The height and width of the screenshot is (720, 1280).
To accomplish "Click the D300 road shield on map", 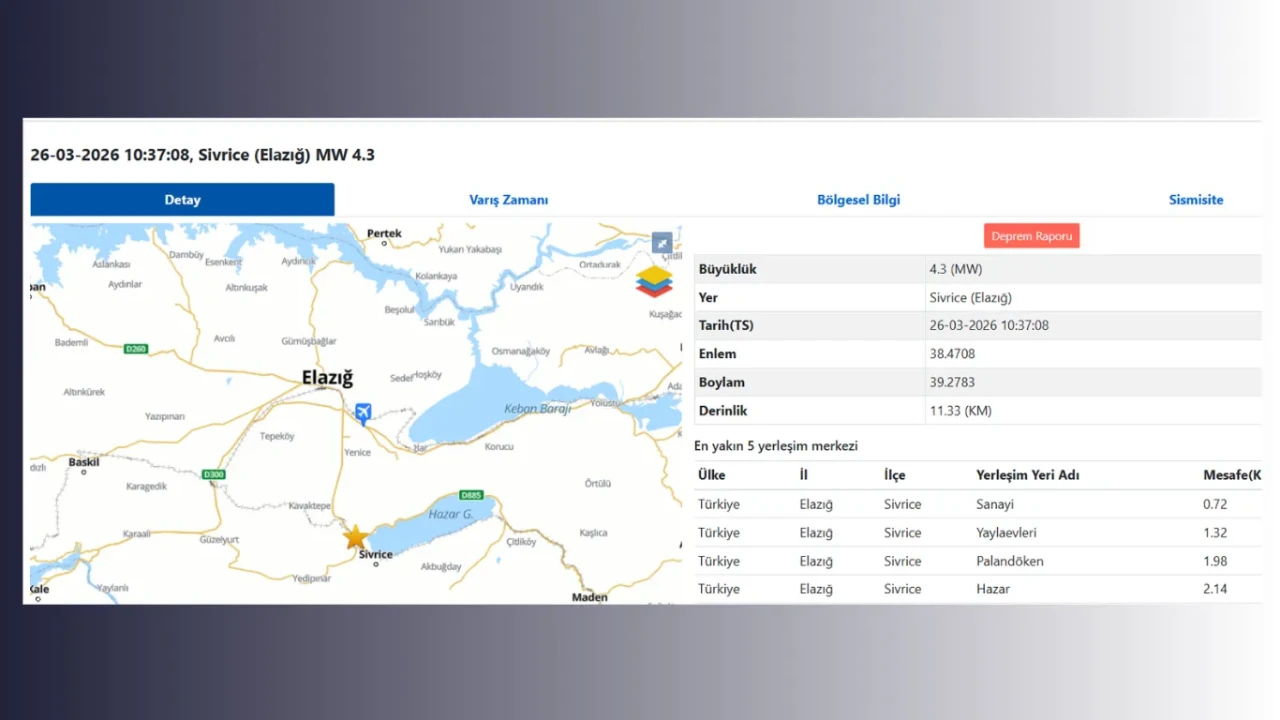I will pyautogui.click(x=212, y=474).
